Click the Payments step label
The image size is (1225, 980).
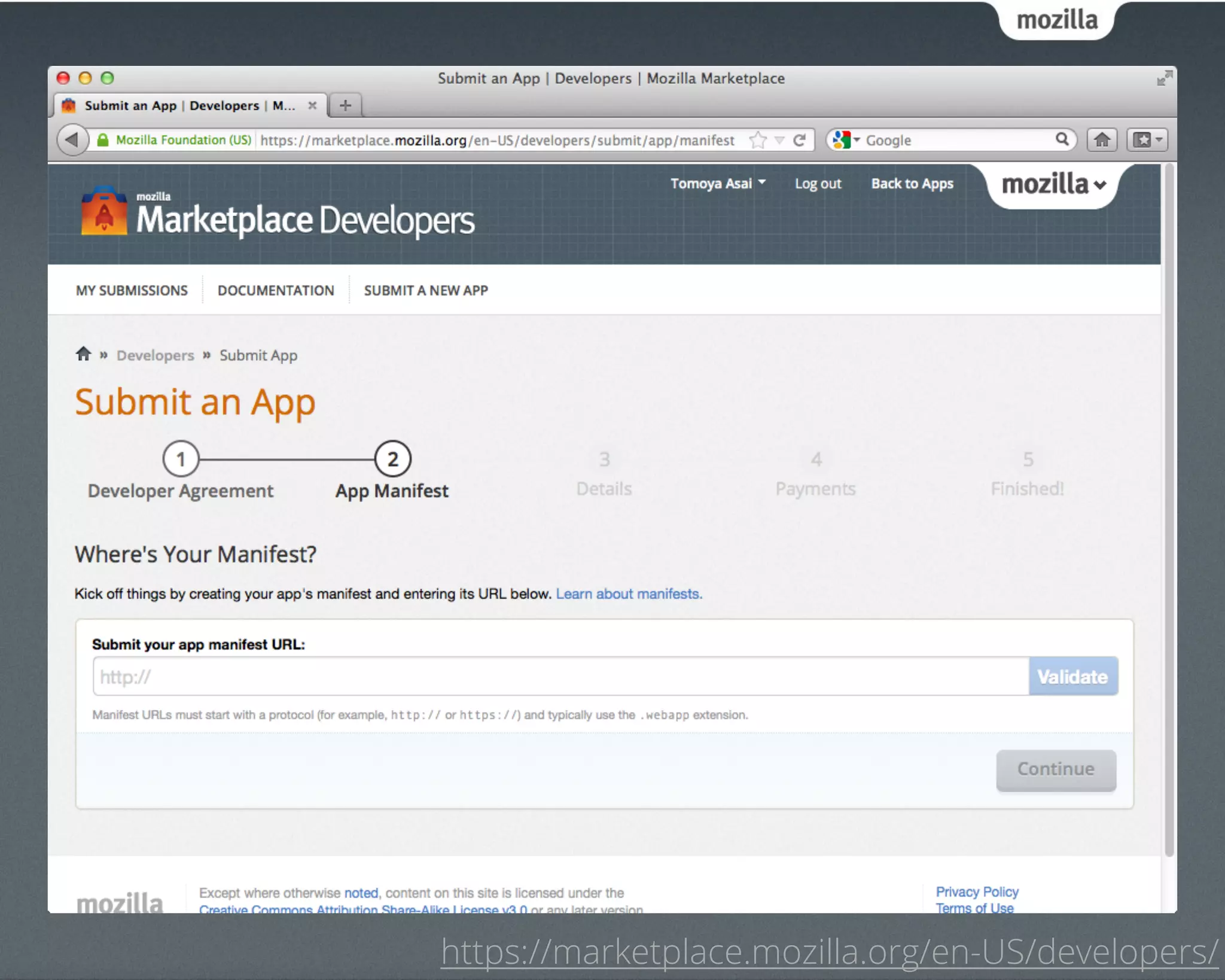(x=815, y=489)
